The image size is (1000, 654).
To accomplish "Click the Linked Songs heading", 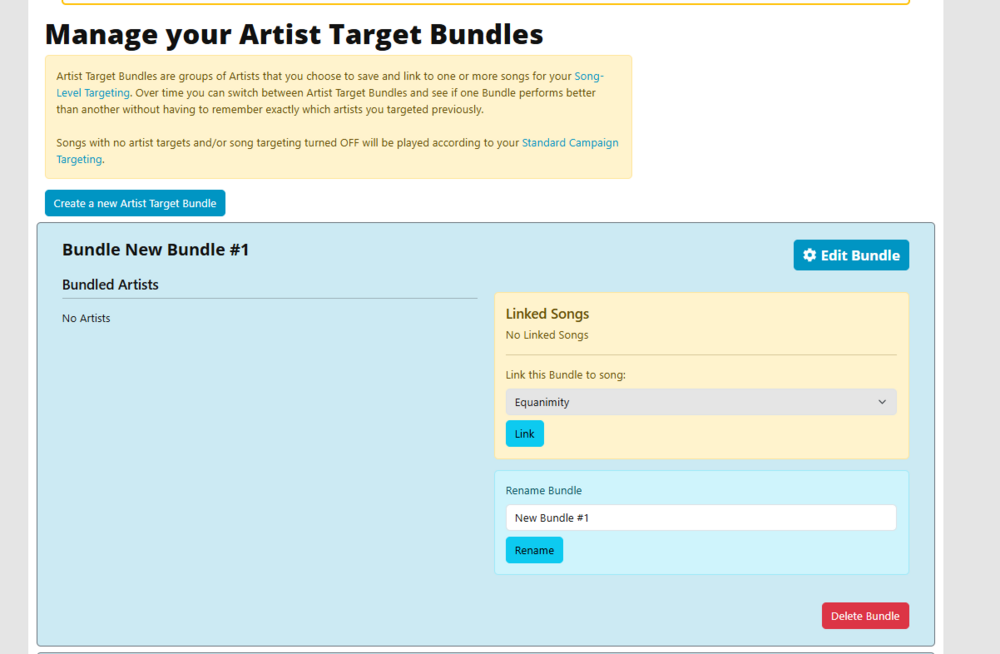I will coord(547,314).
